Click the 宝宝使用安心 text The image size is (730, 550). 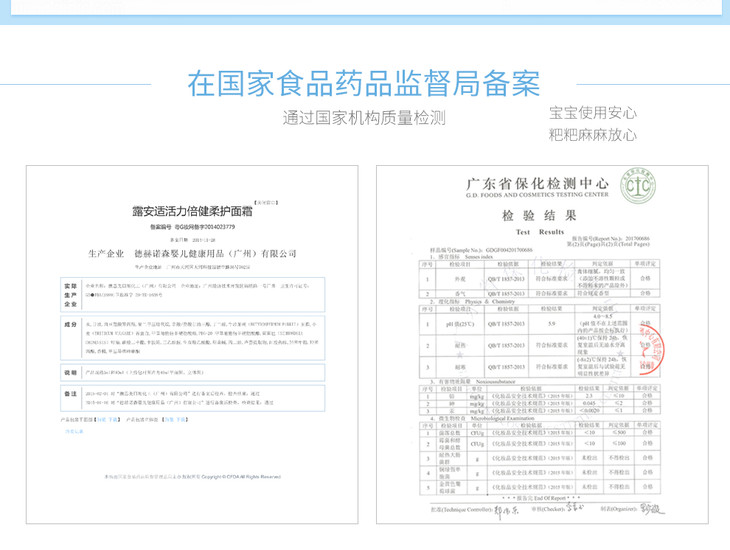[x=593, y=112]
